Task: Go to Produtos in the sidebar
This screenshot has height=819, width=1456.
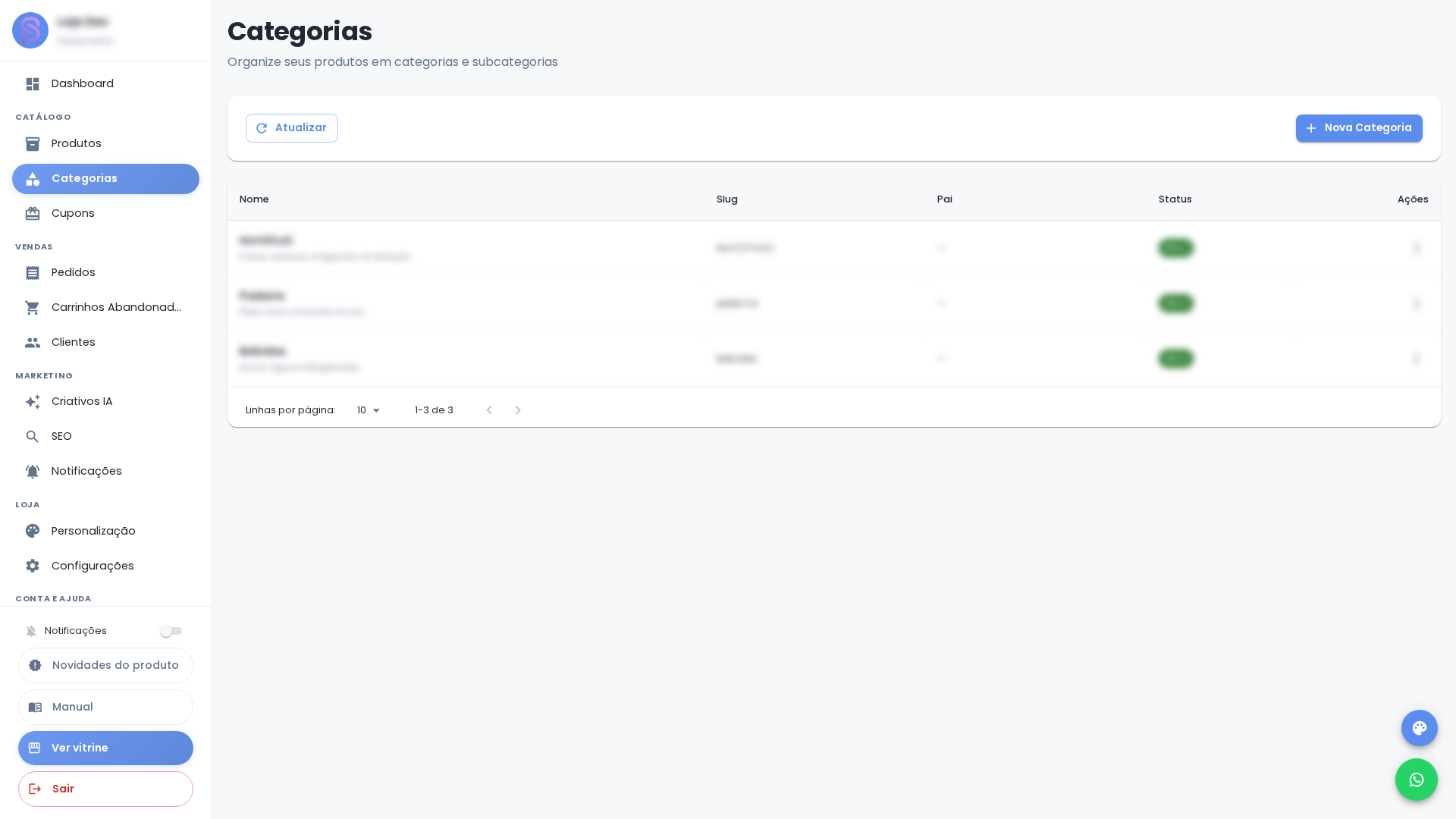Action: point(105,144)
